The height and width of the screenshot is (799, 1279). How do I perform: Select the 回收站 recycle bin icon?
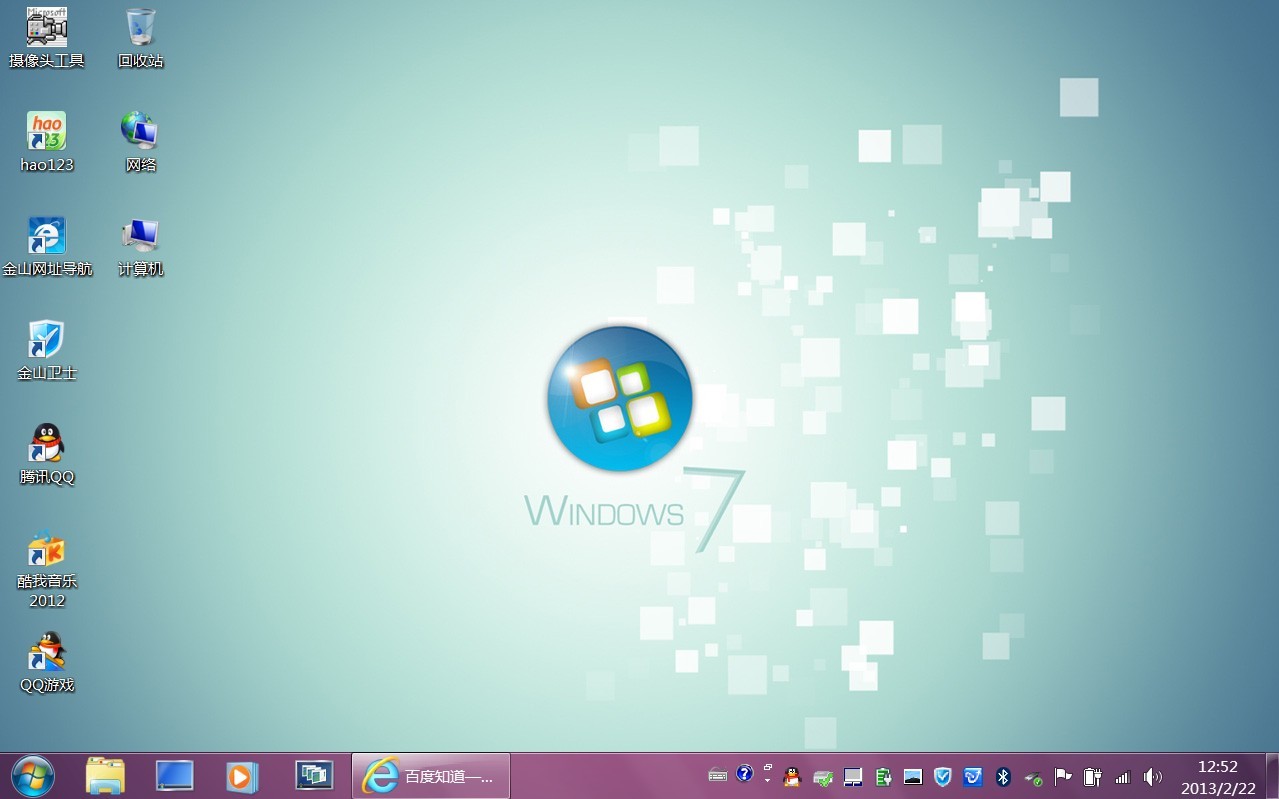coord(140,38)
